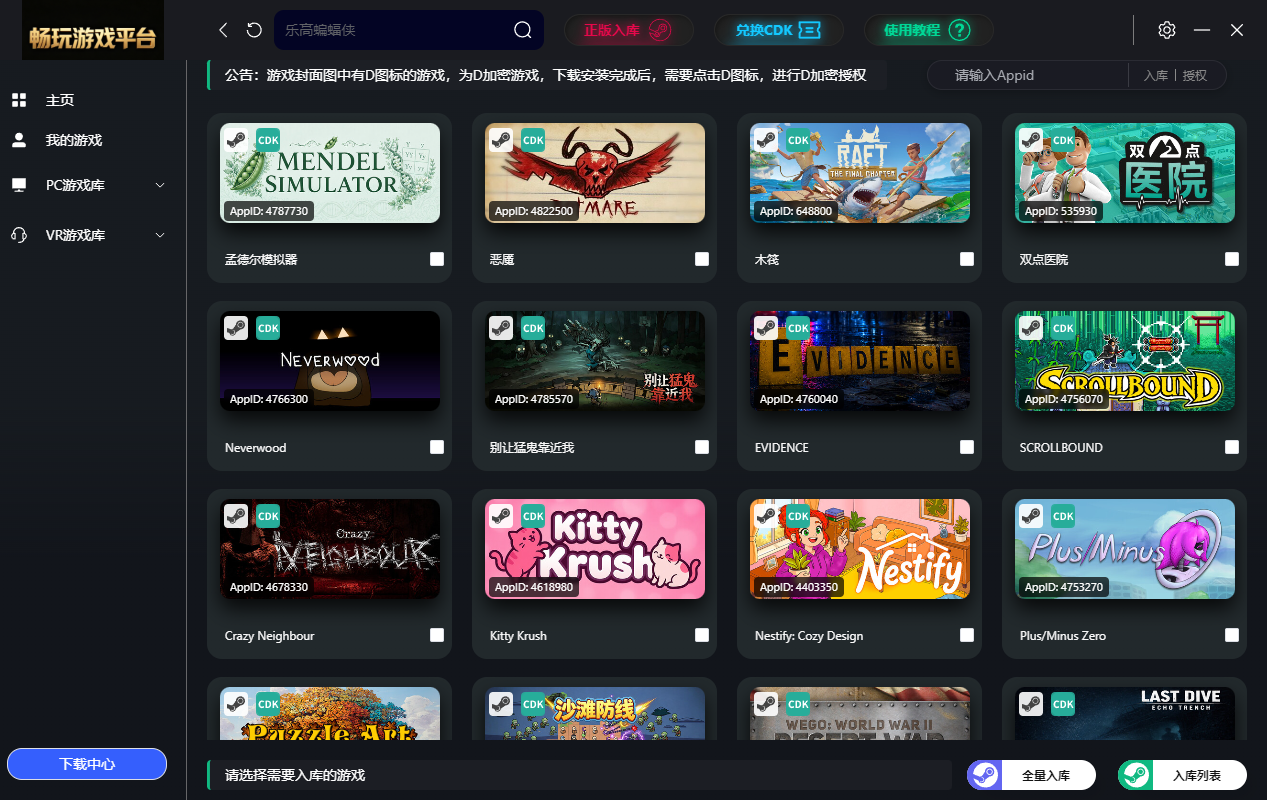Click the Steam icon on Desert War cover
Image resolution: width=1267 pixels, height=800 pixels.
point(766,704)
